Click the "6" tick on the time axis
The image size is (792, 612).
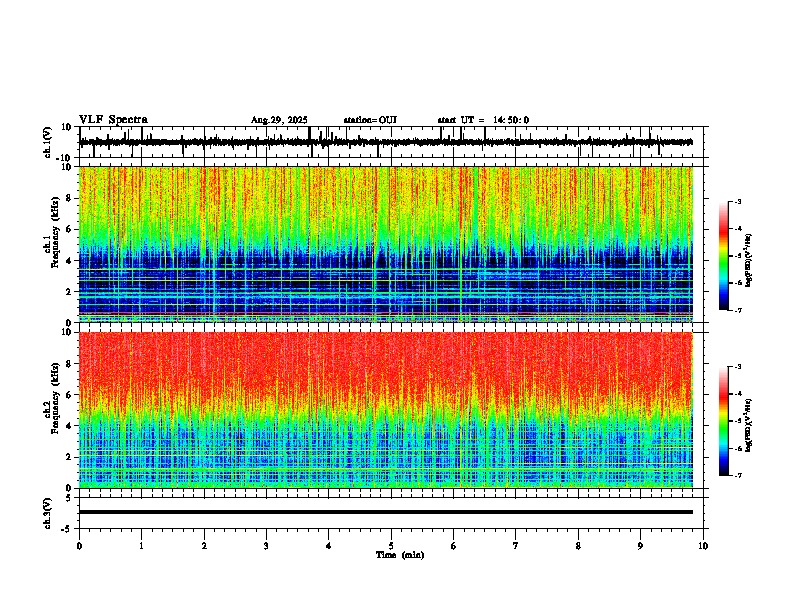coord(454,546)
